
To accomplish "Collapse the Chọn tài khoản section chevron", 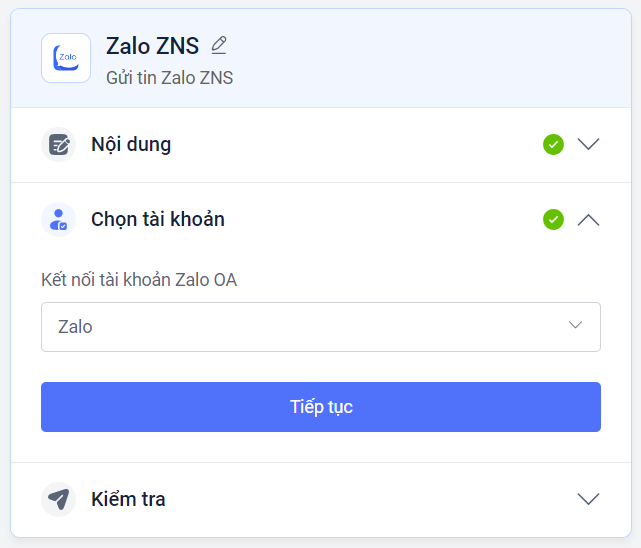I will pyautogui.click(x=589, y=219).
